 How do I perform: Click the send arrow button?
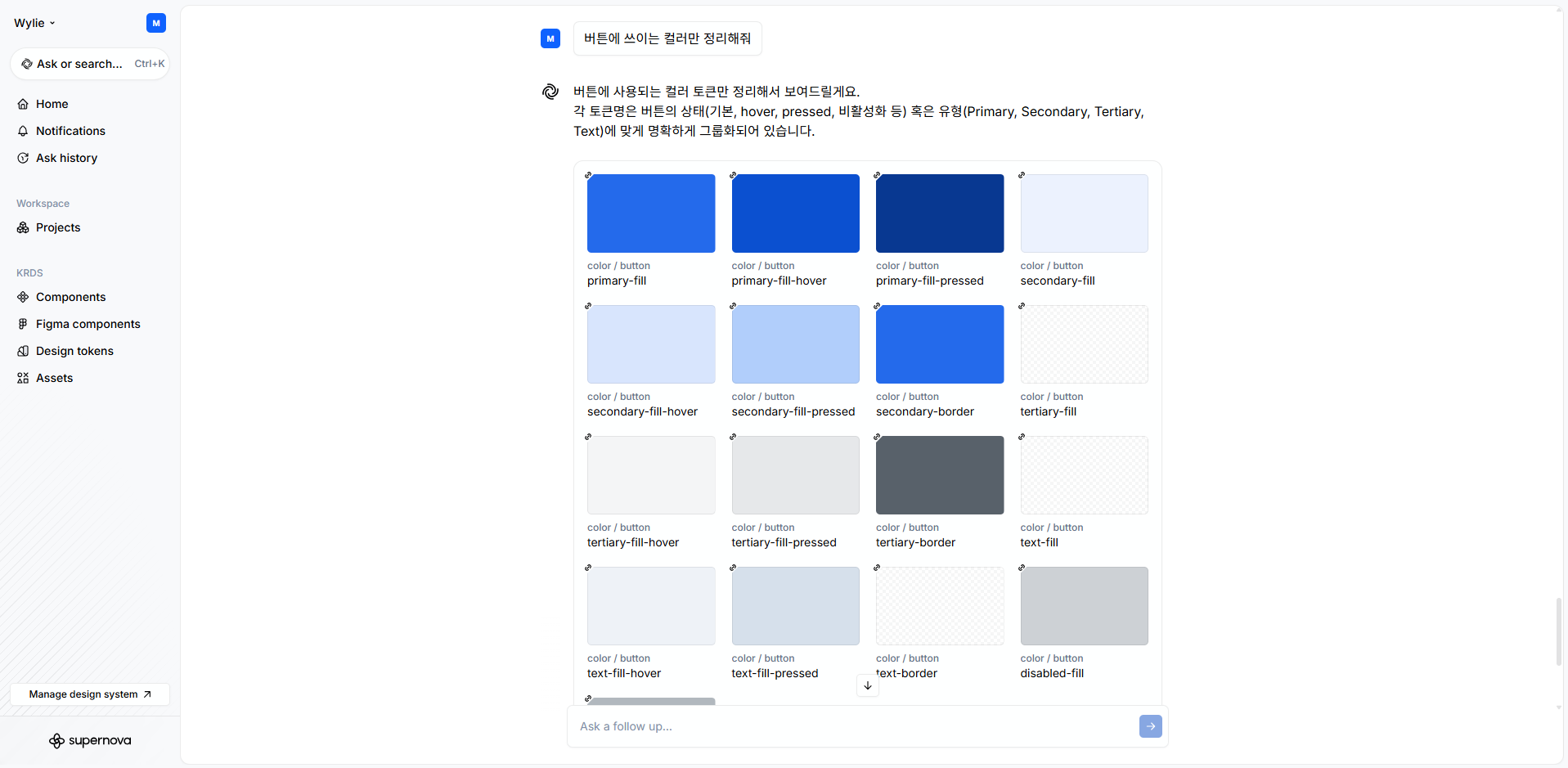coord(1150,726)
